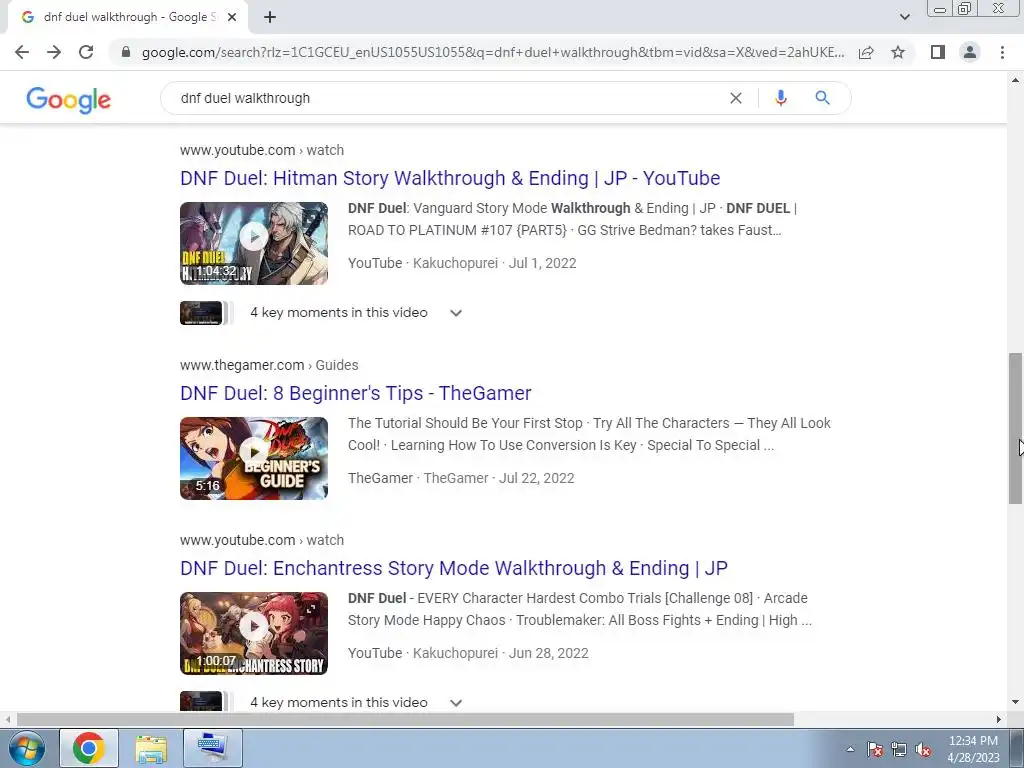Open the tab search dropdown arrow
This screenshot has width=1024, height=768.
point(904,17)
